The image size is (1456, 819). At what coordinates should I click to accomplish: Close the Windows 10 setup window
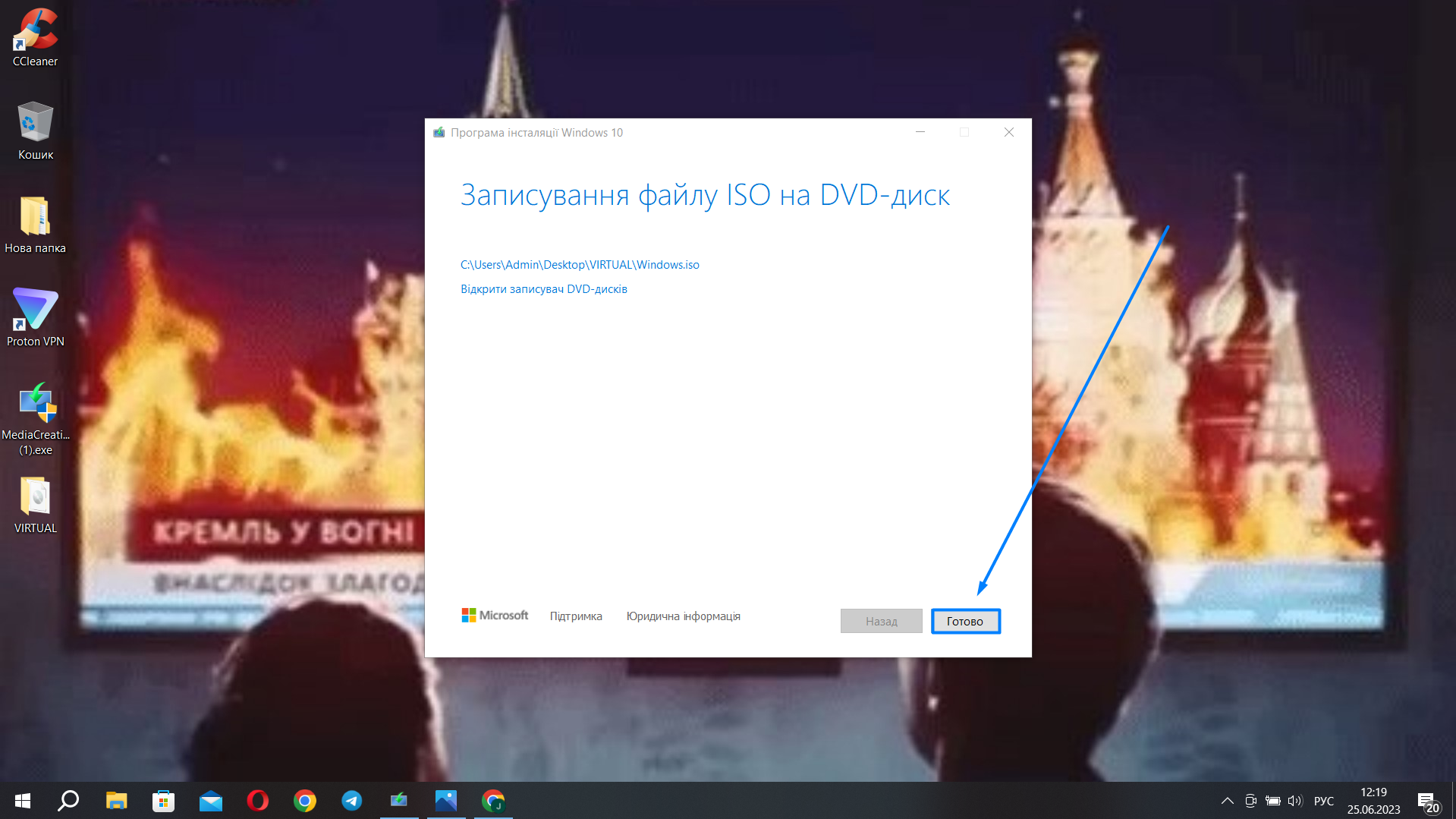[1008, 132]
